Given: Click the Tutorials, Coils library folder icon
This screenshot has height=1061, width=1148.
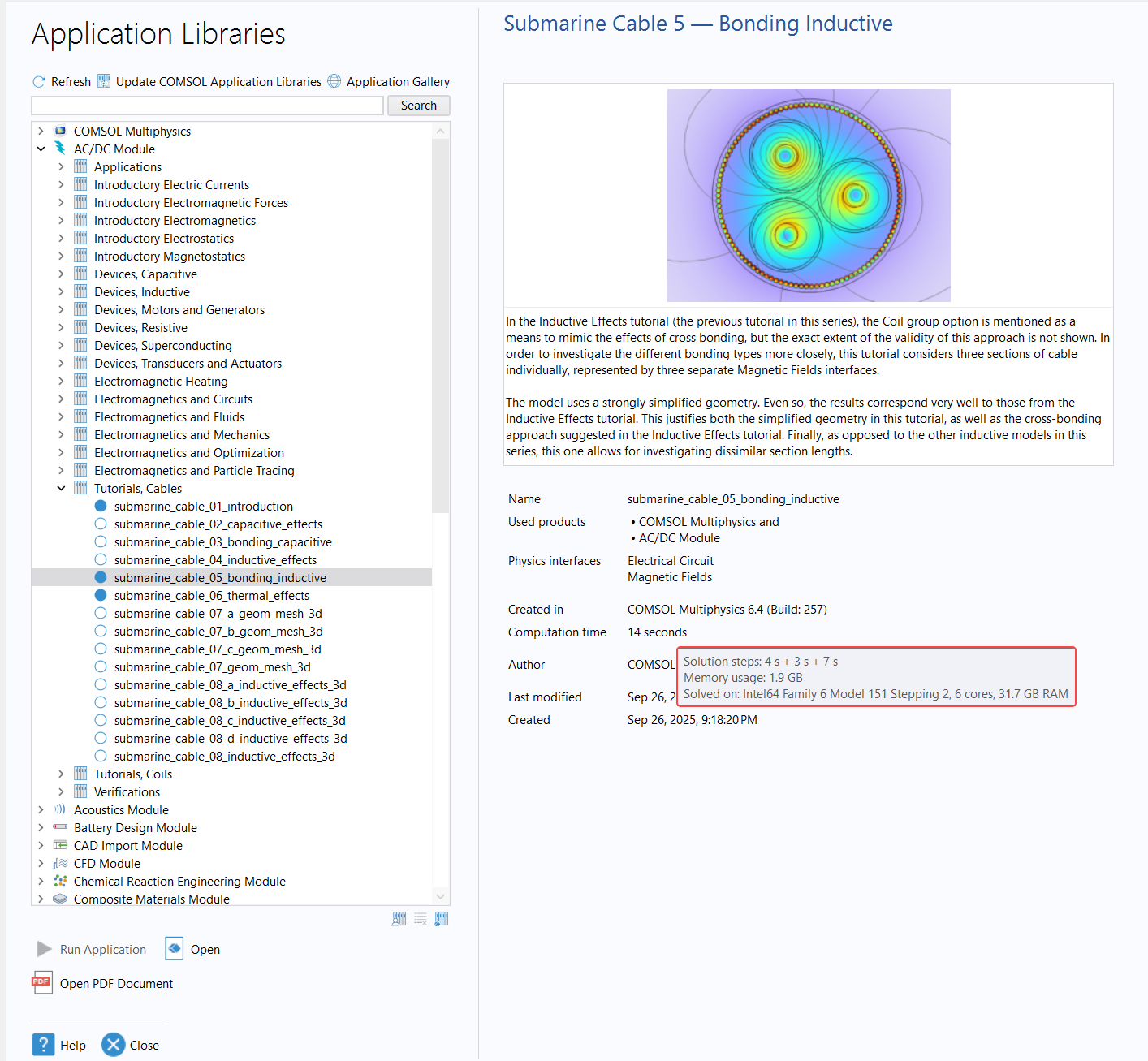Looking at the screenshot, I should 80,774.
